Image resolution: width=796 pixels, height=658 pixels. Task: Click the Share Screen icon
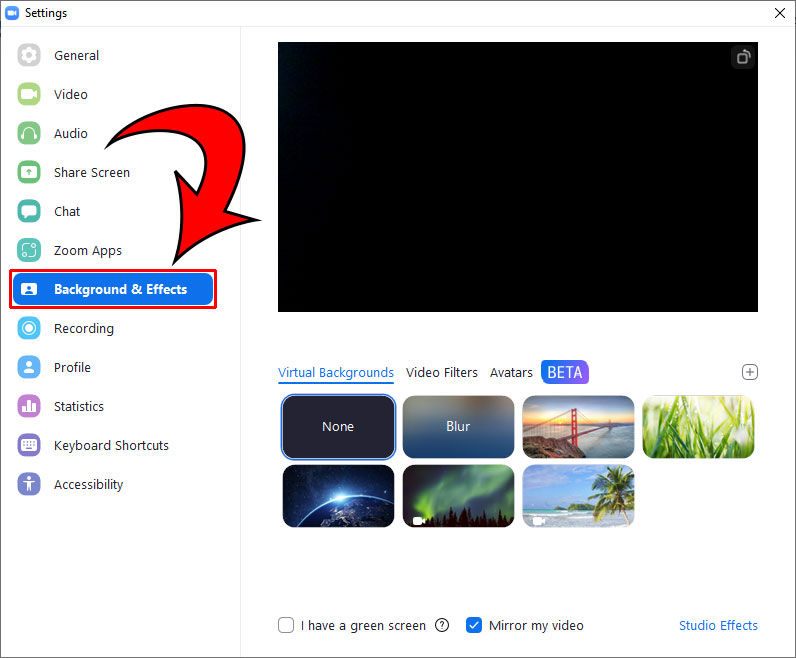29,172
